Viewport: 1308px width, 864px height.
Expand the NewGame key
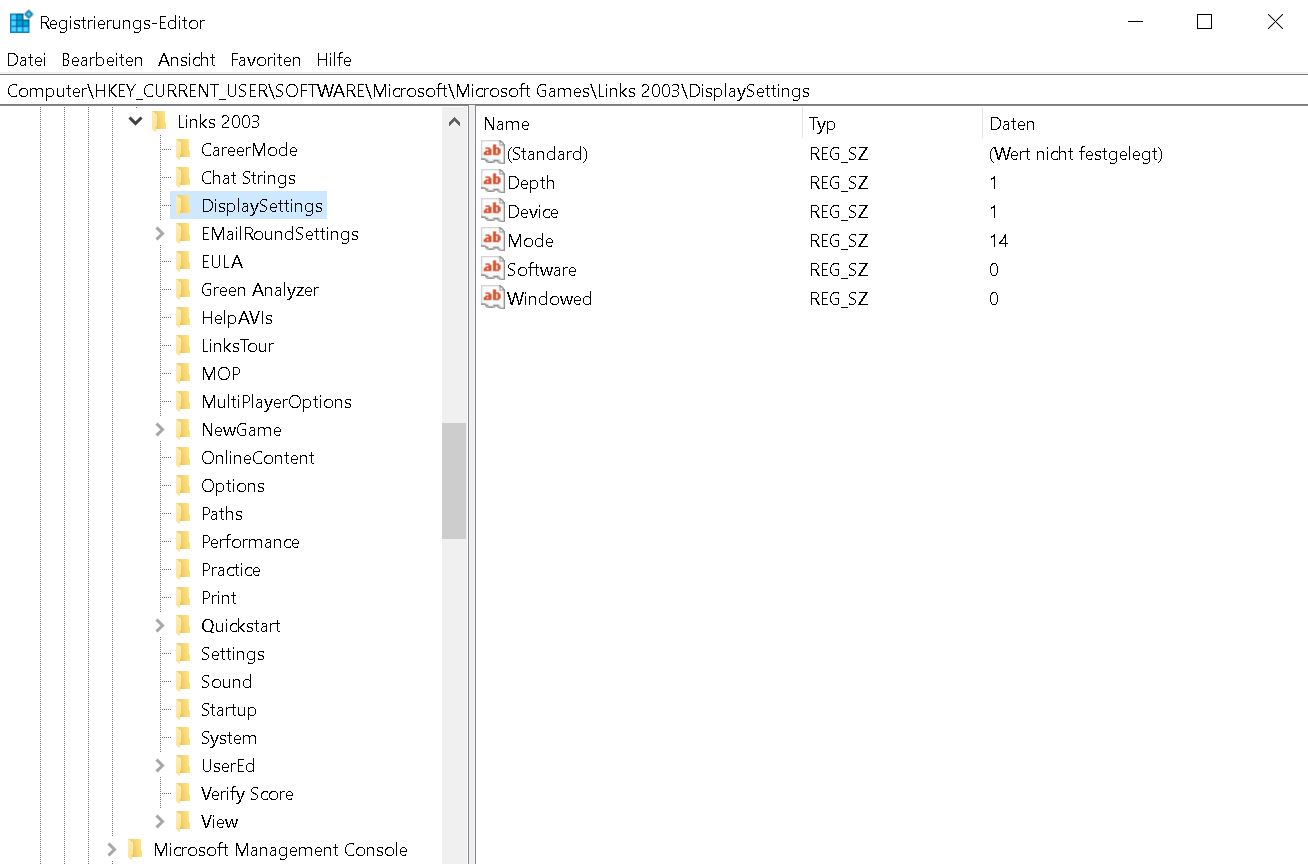point(160,430)
